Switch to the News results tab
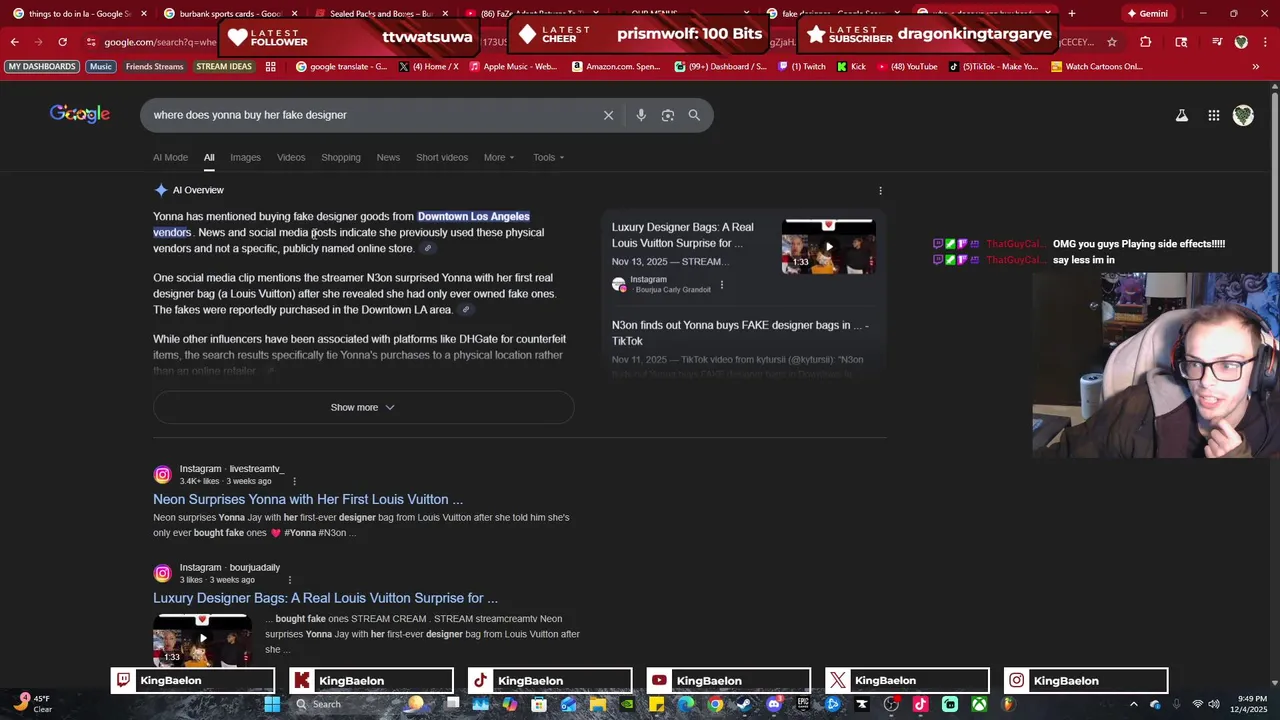1280x720 pixels. click(x=388, y=157)
